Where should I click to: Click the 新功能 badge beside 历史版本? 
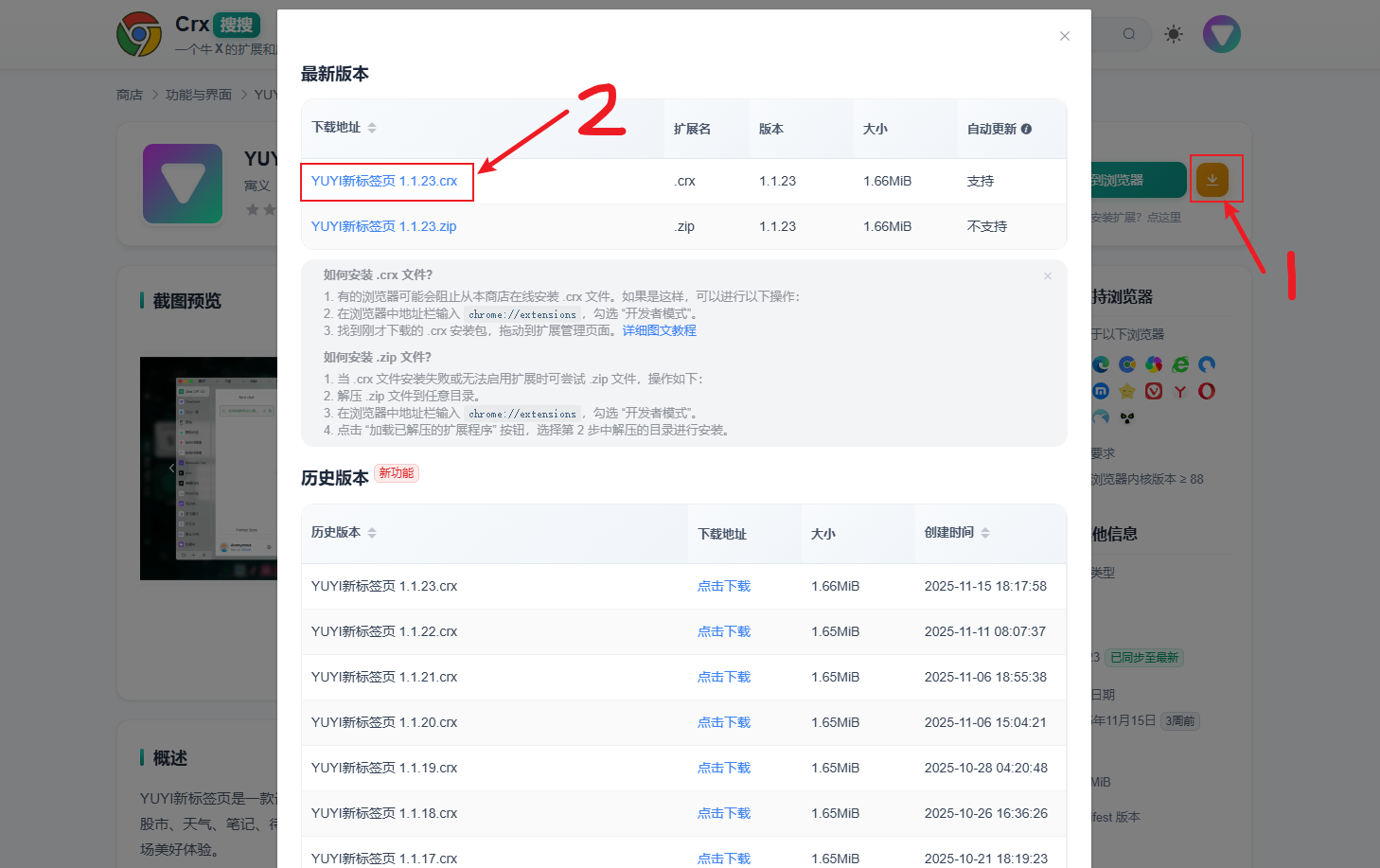coord(397,473)
